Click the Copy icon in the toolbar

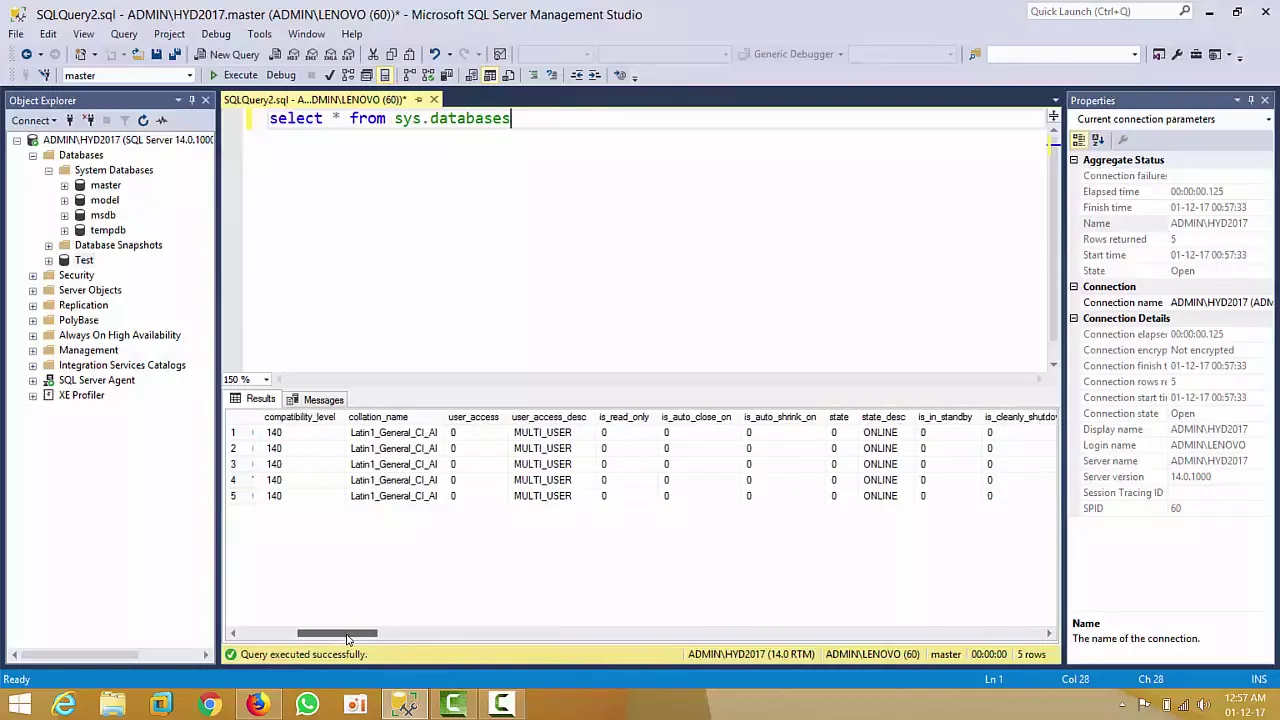pyautogui.click(x=391, y=54)
